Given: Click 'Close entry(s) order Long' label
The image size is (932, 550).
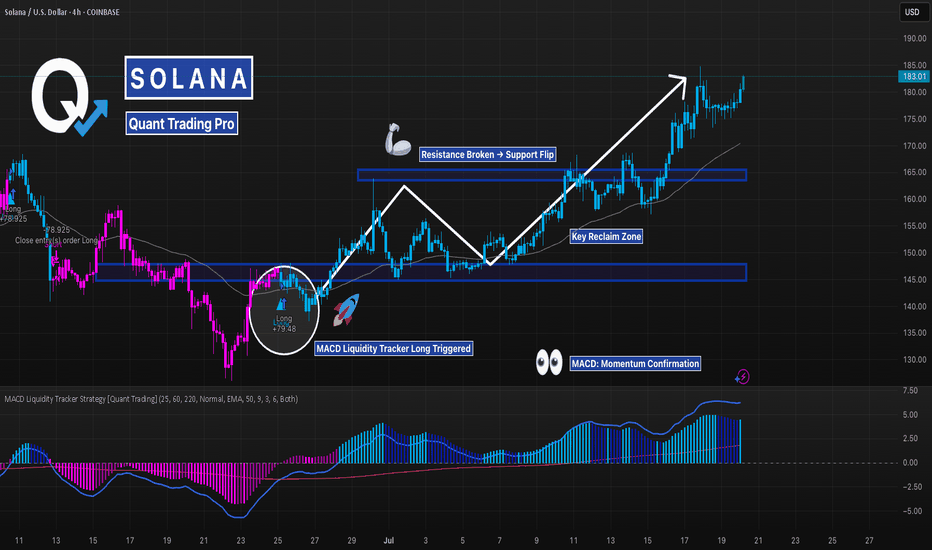Looking at the screenshot, I should tap(56, 240).
